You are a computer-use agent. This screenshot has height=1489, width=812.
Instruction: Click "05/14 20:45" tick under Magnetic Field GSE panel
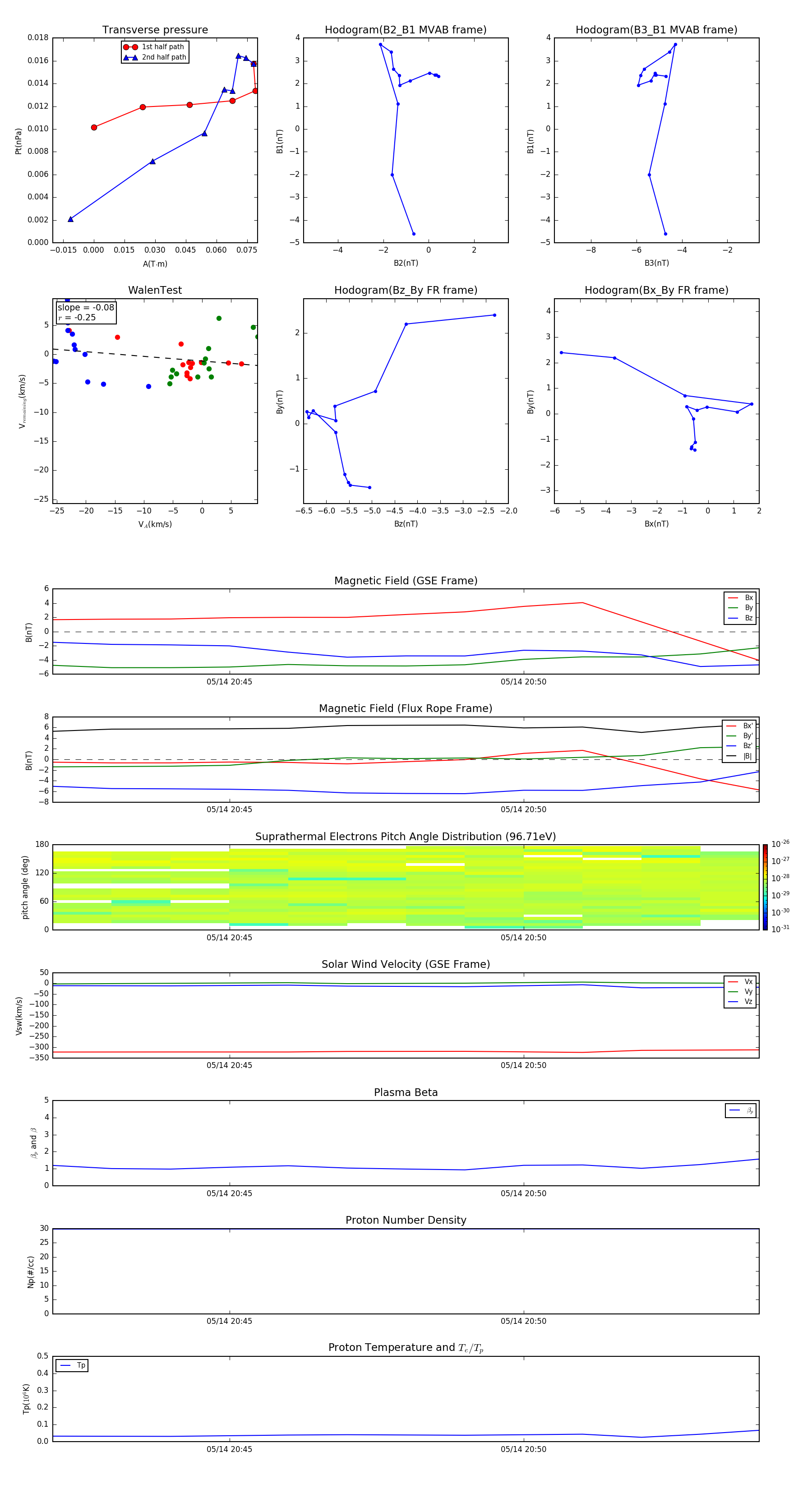point(230,682)
